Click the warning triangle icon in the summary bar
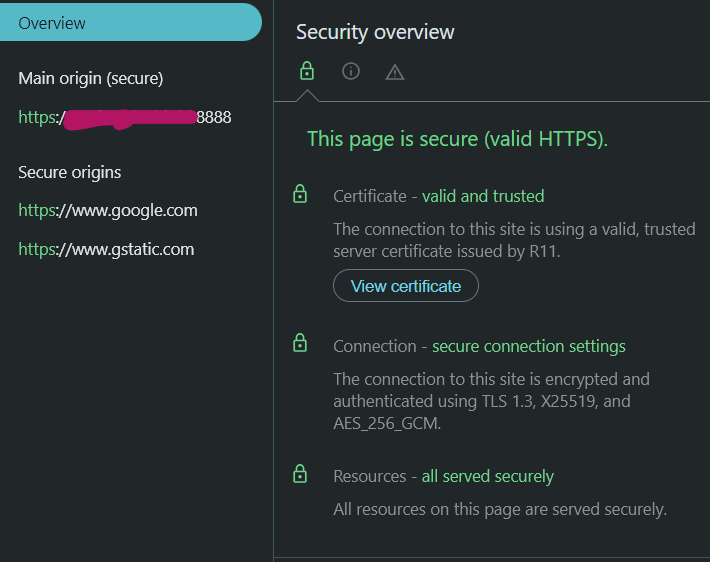Image resolution: width=710 pixels, height=562 pixels. point(395,72)
